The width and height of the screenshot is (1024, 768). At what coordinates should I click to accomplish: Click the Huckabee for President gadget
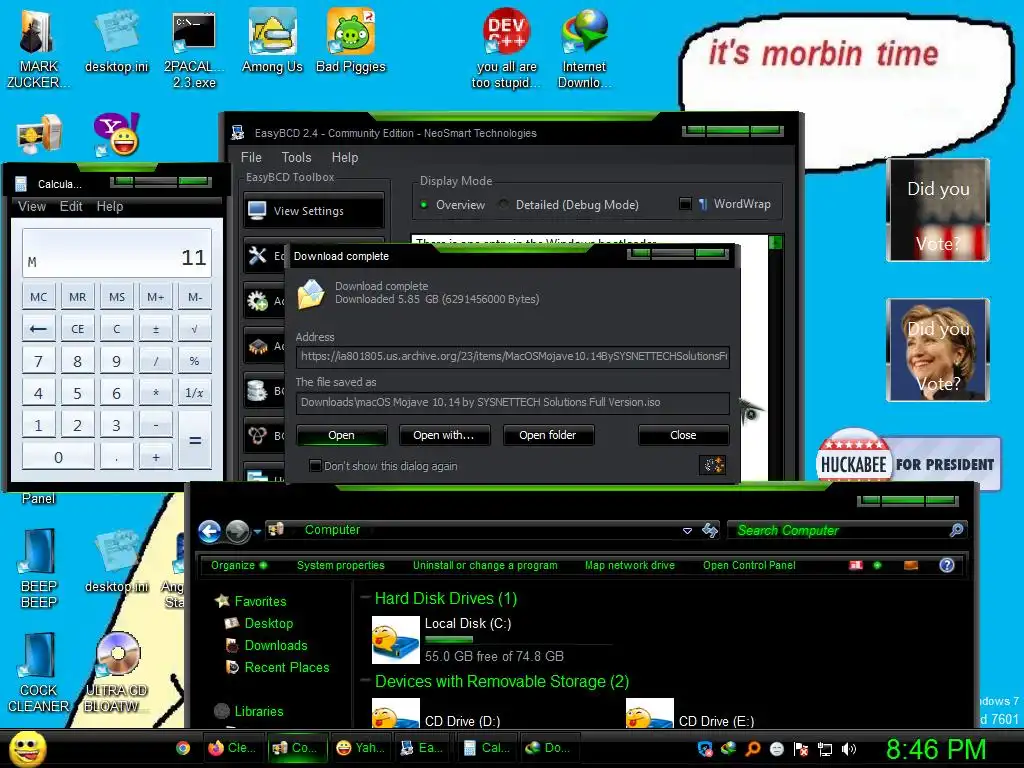click(x=908, y=462)
